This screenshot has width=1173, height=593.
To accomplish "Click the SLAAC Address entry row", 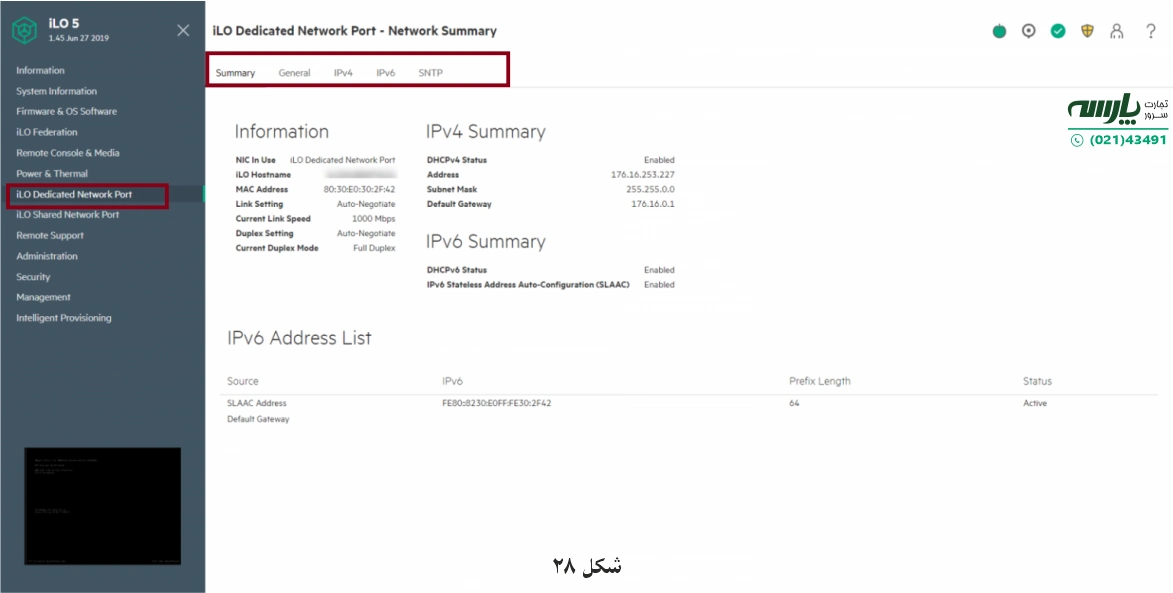I will (x=255, y=402).
